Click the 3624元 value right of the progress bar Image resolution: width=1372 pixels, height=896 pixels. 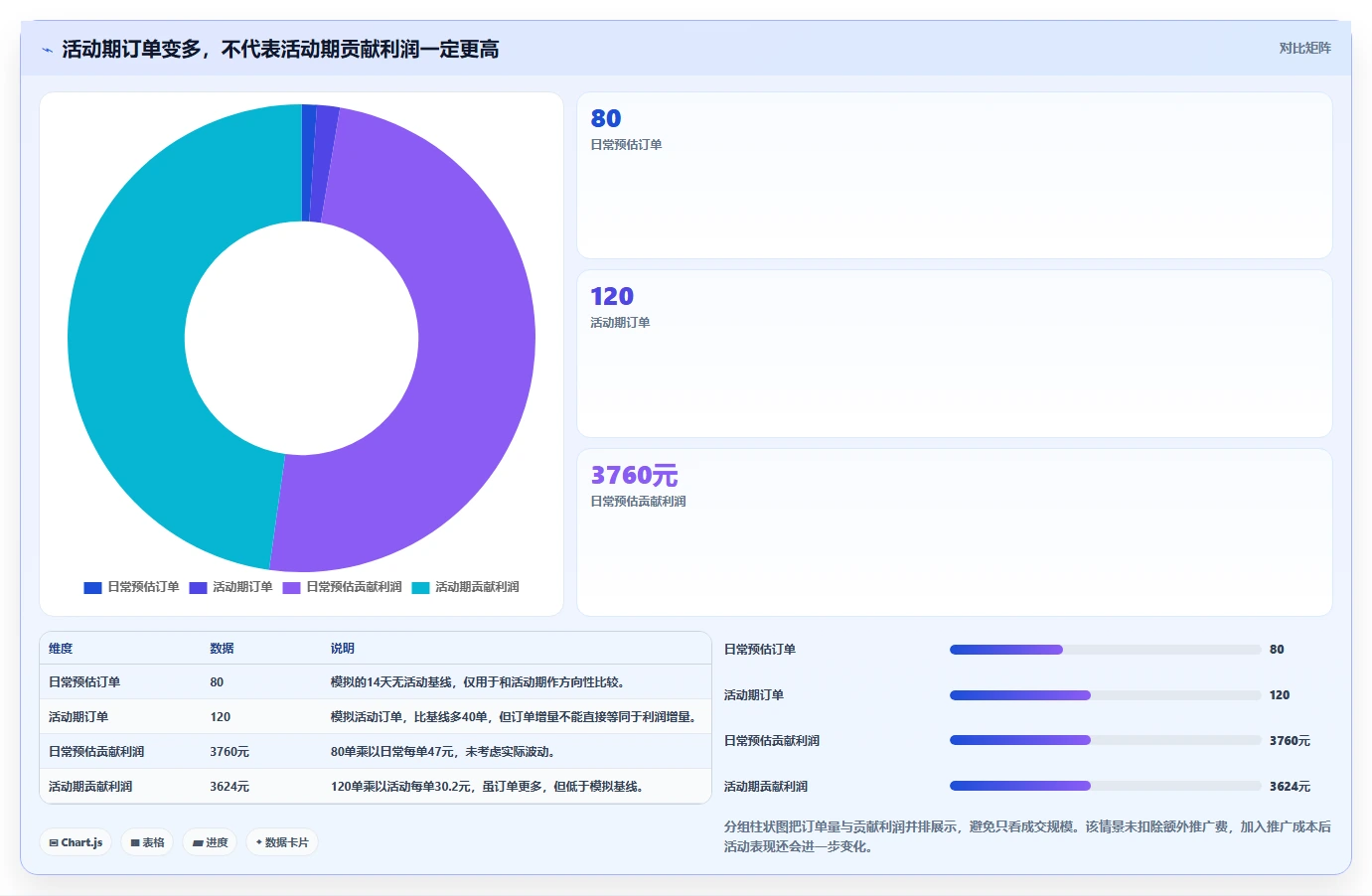pos(1290,787)
